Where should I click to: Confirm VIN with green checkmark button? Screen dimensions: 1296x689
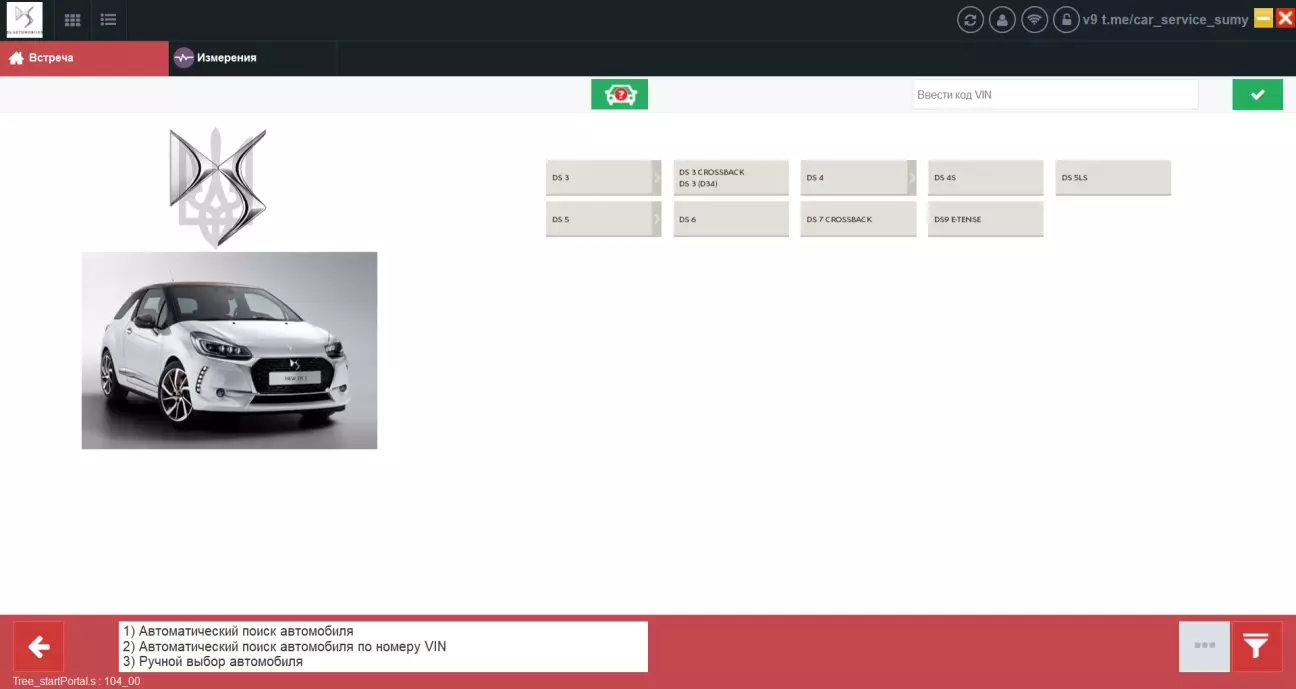pos(1257,94)
